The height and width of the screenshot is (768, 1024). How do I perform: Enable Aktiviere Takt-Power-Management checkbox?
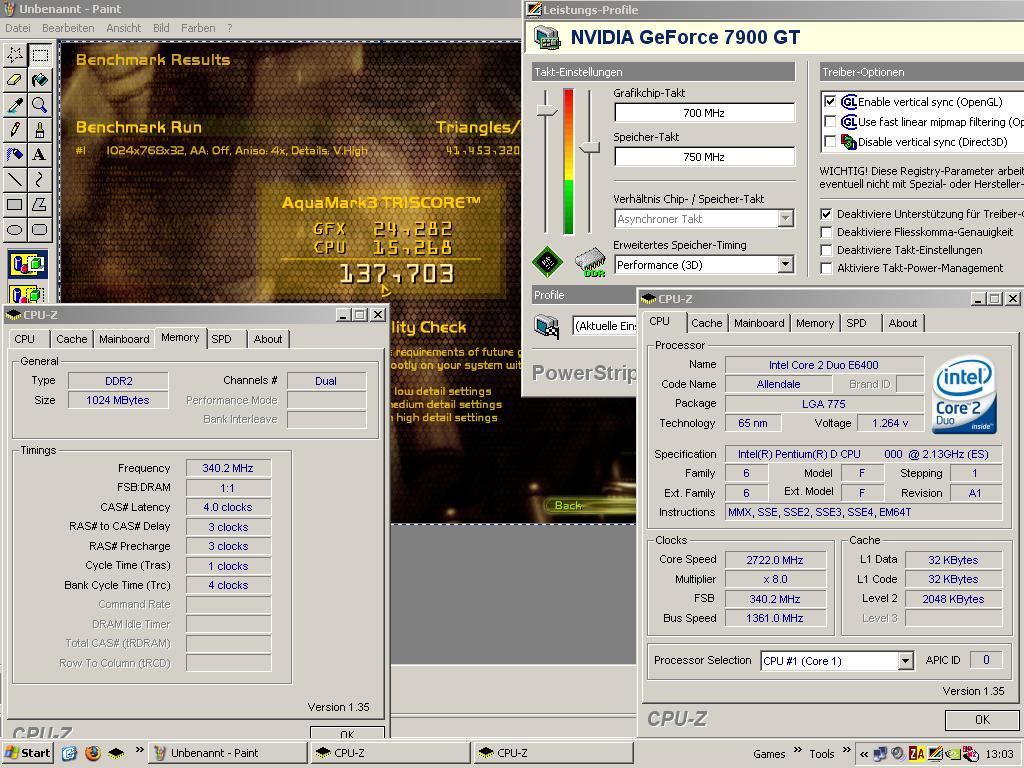(x=827, y=268)
